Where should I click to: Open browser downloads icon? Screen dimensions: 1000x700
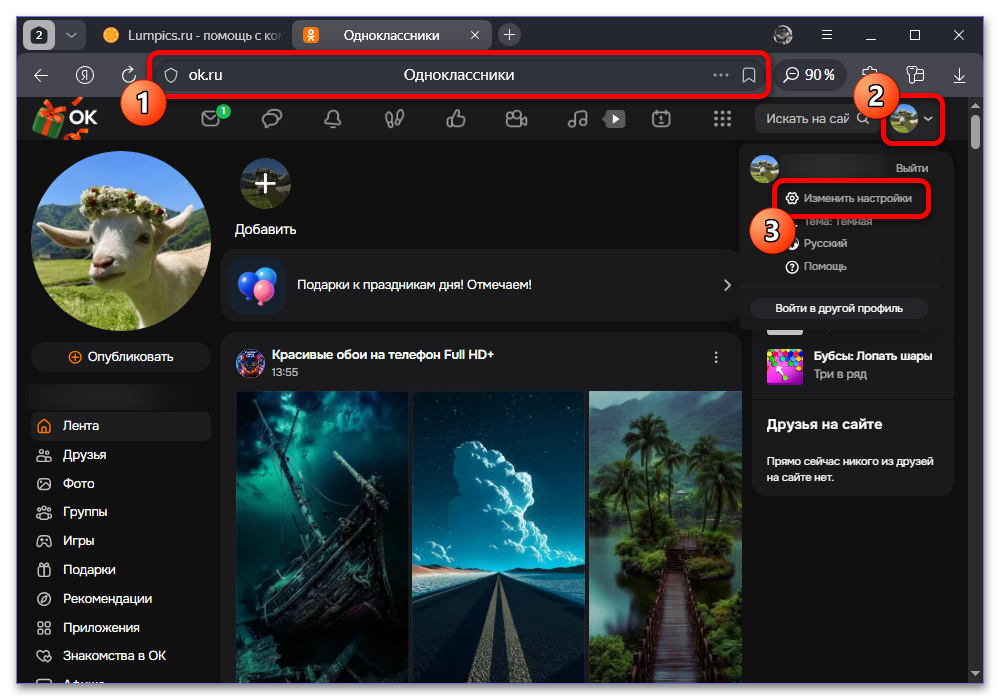point(959,75)
